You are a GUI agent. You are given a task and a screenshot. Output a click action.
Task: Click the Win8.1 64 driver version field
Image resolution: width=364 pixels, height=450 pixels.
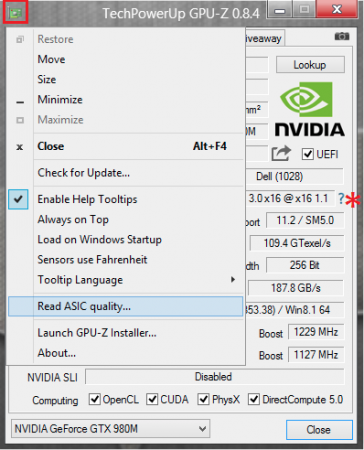pos(294,310)
